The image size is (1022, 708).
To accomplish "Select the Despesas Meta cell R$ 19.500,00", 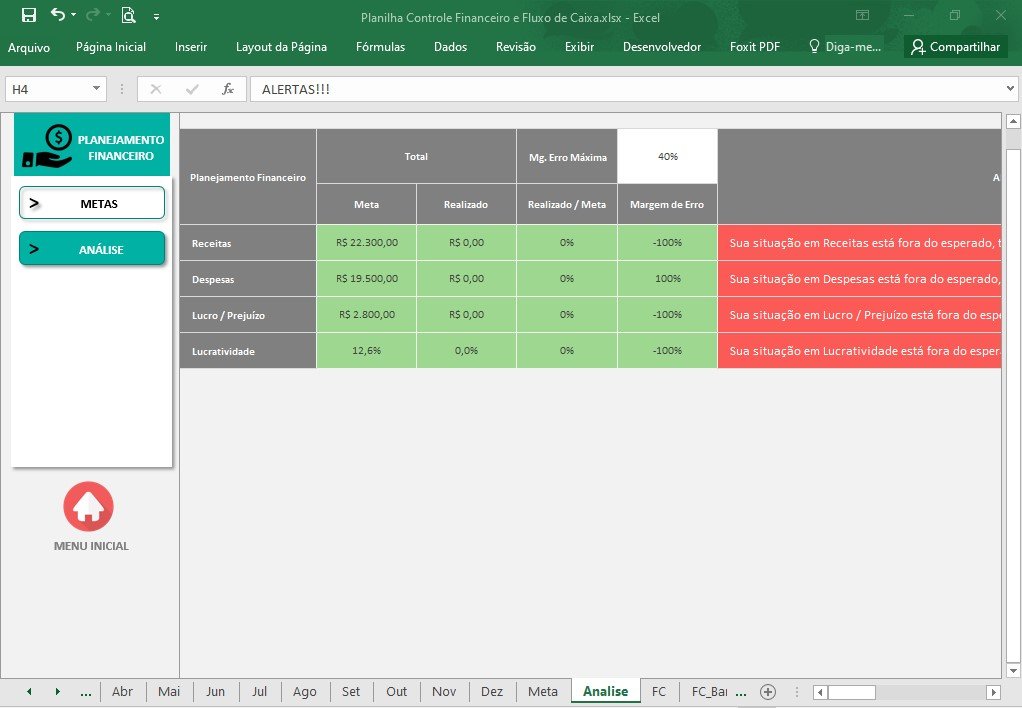I will [366, 278].
